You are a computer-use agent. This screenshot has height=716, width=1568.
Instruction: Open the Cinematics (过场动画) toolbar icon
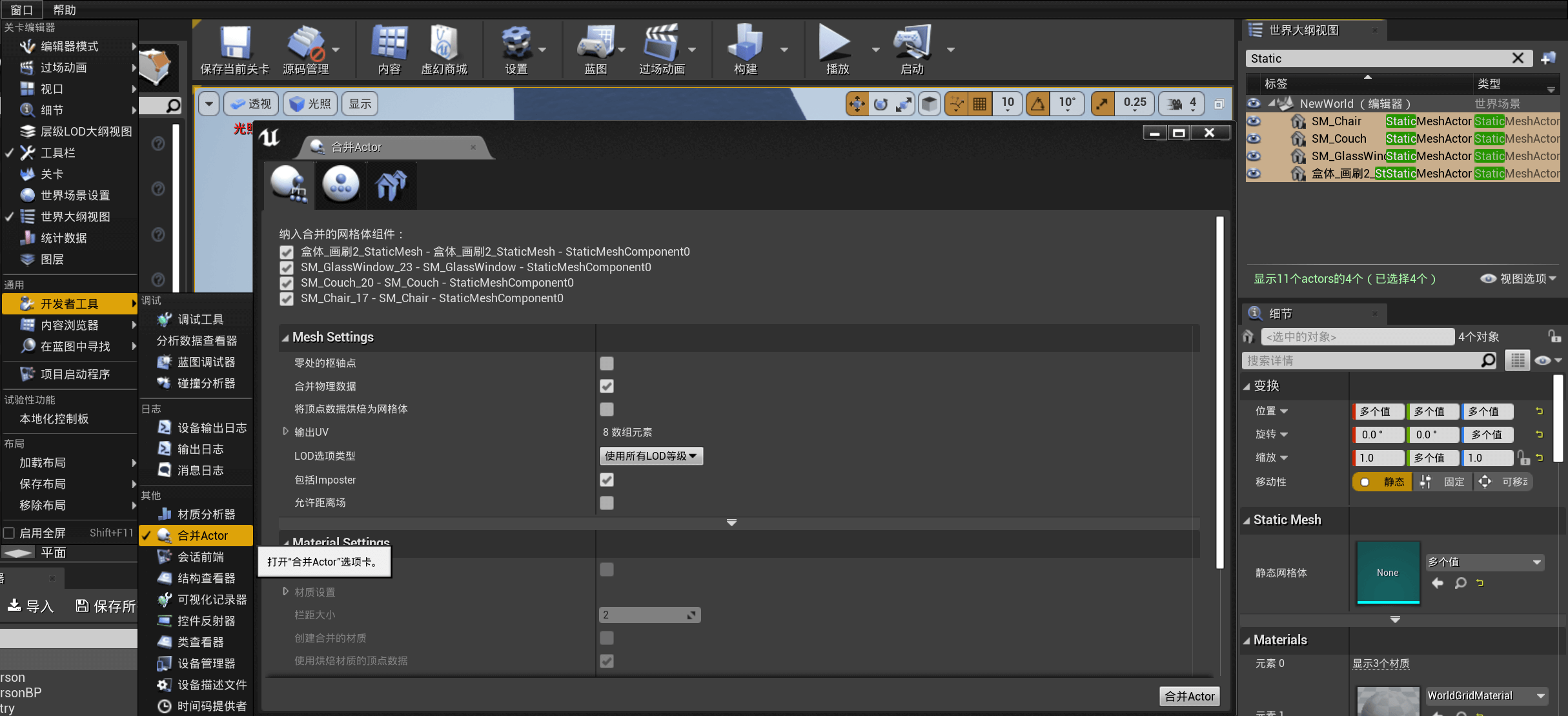[662, 50]
